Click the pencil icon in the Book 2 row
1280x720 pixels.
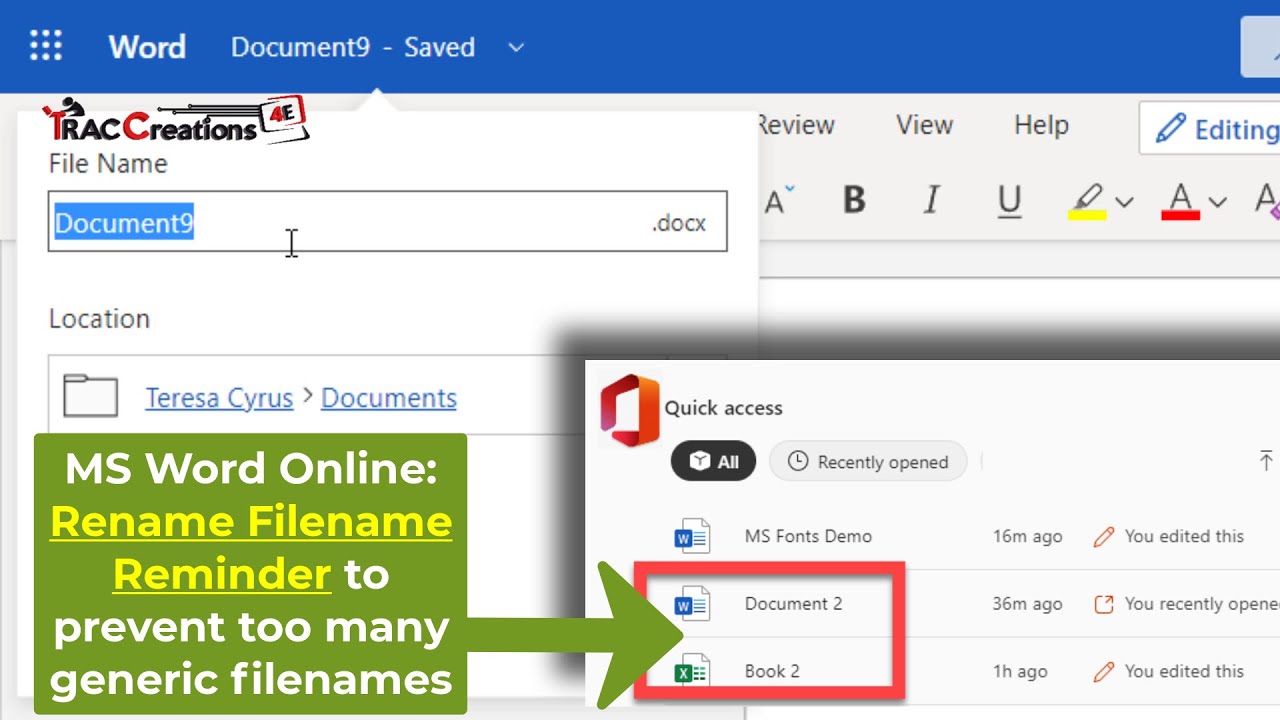[1104, 672]
